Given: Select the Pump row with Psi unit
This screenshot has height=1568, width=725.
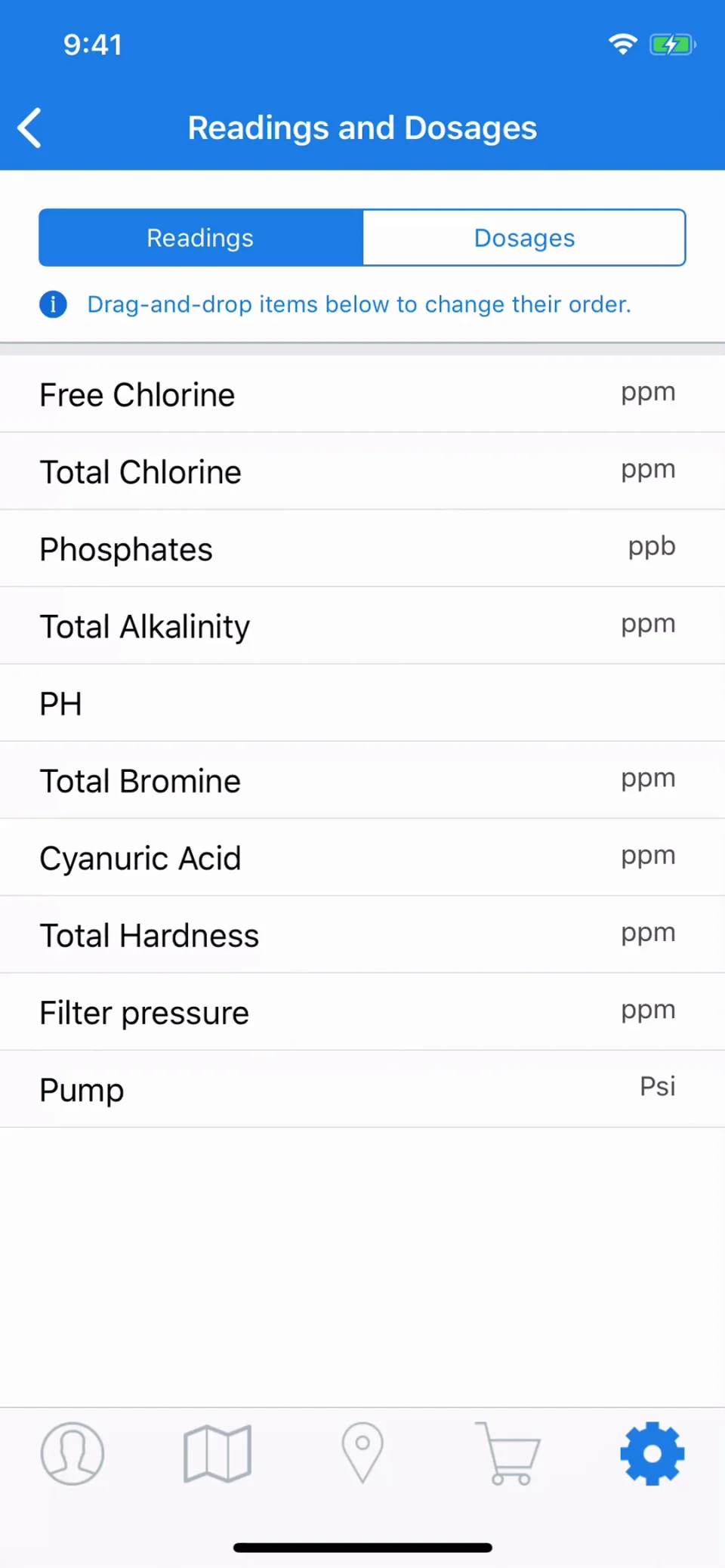Looking at the screenshot, I should [x=362, y=1089].
